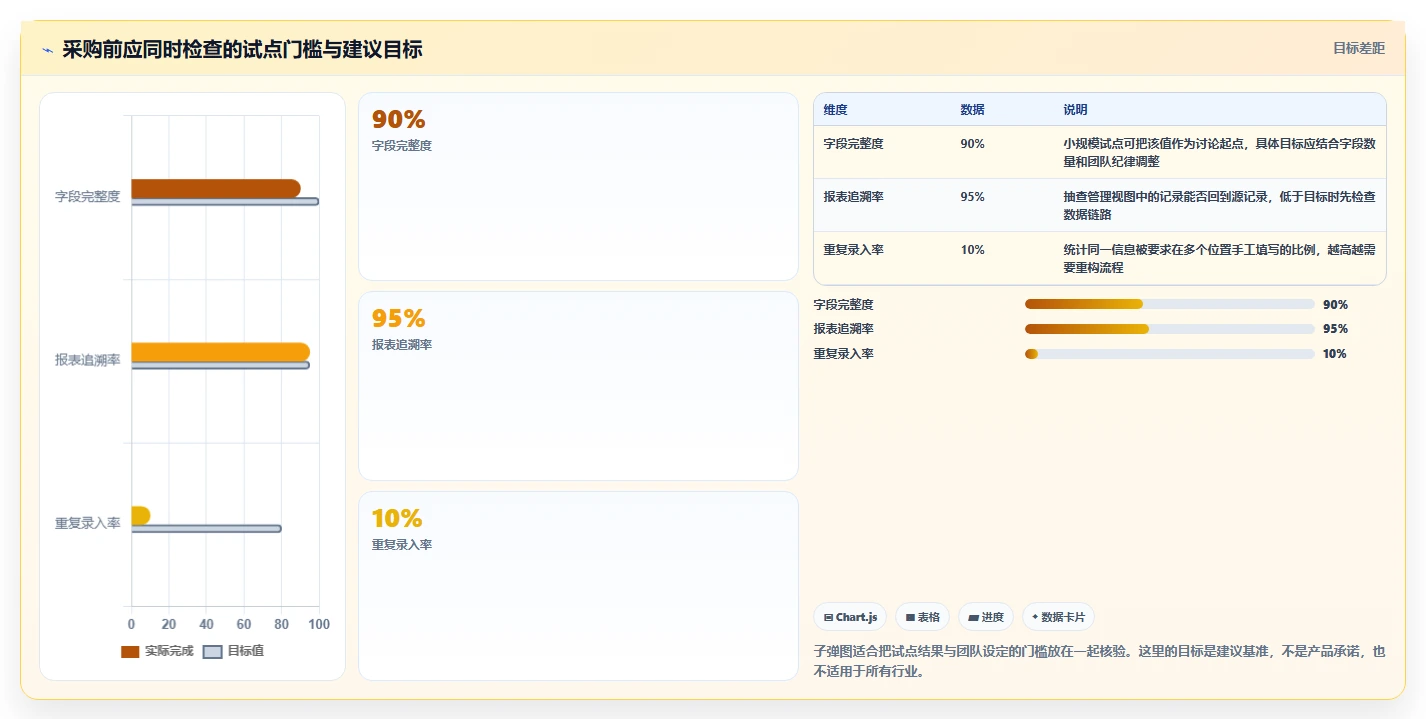Click the orange 报表追溯率 actual bar in chart
Image resolution: width=1426 pixels, height=719 pixels.
[x=220, y=352]
